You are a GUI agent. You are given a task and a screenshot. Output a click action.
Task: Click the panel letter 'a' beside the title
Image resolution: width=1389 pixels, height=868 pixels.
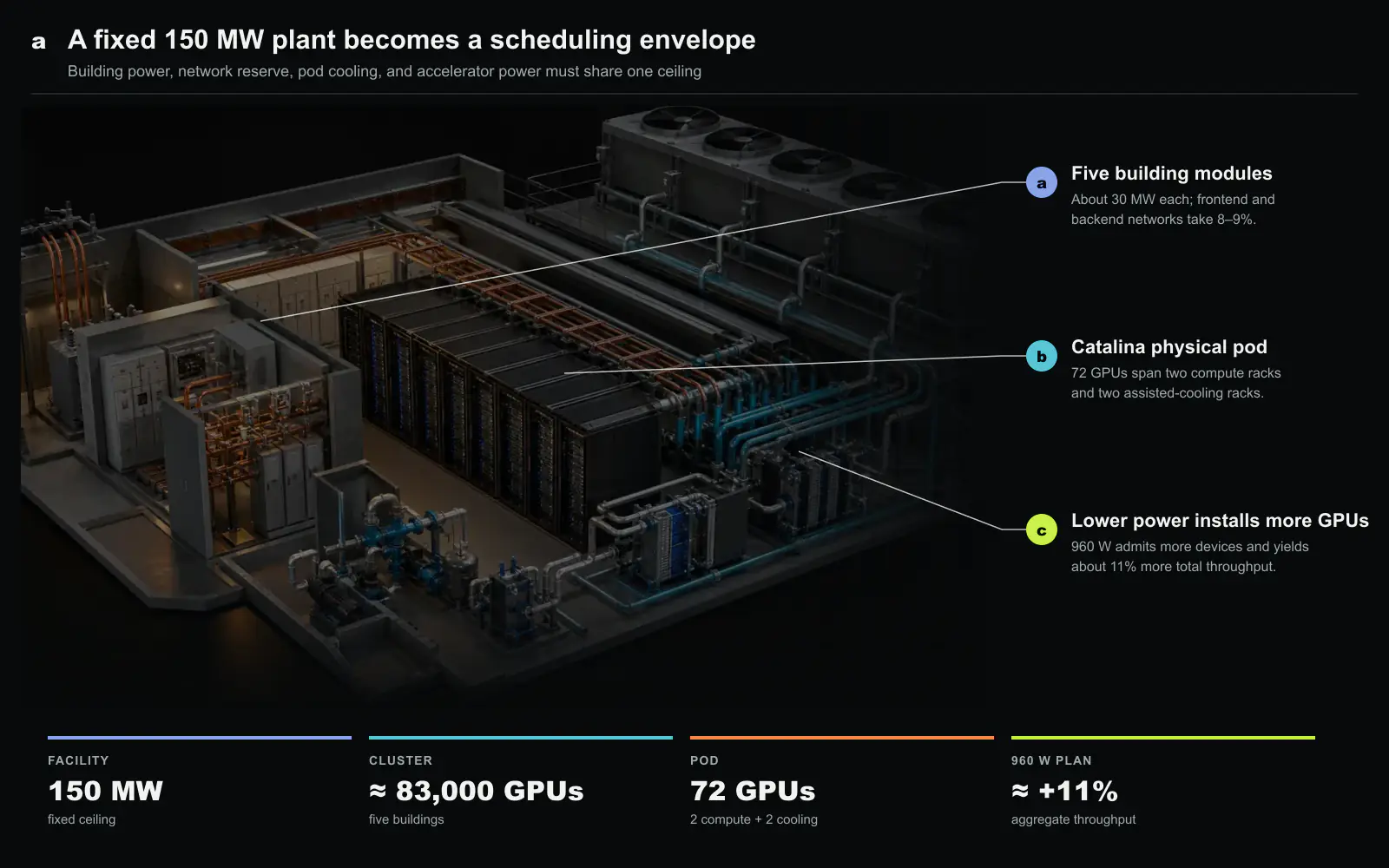coord(38,42)
